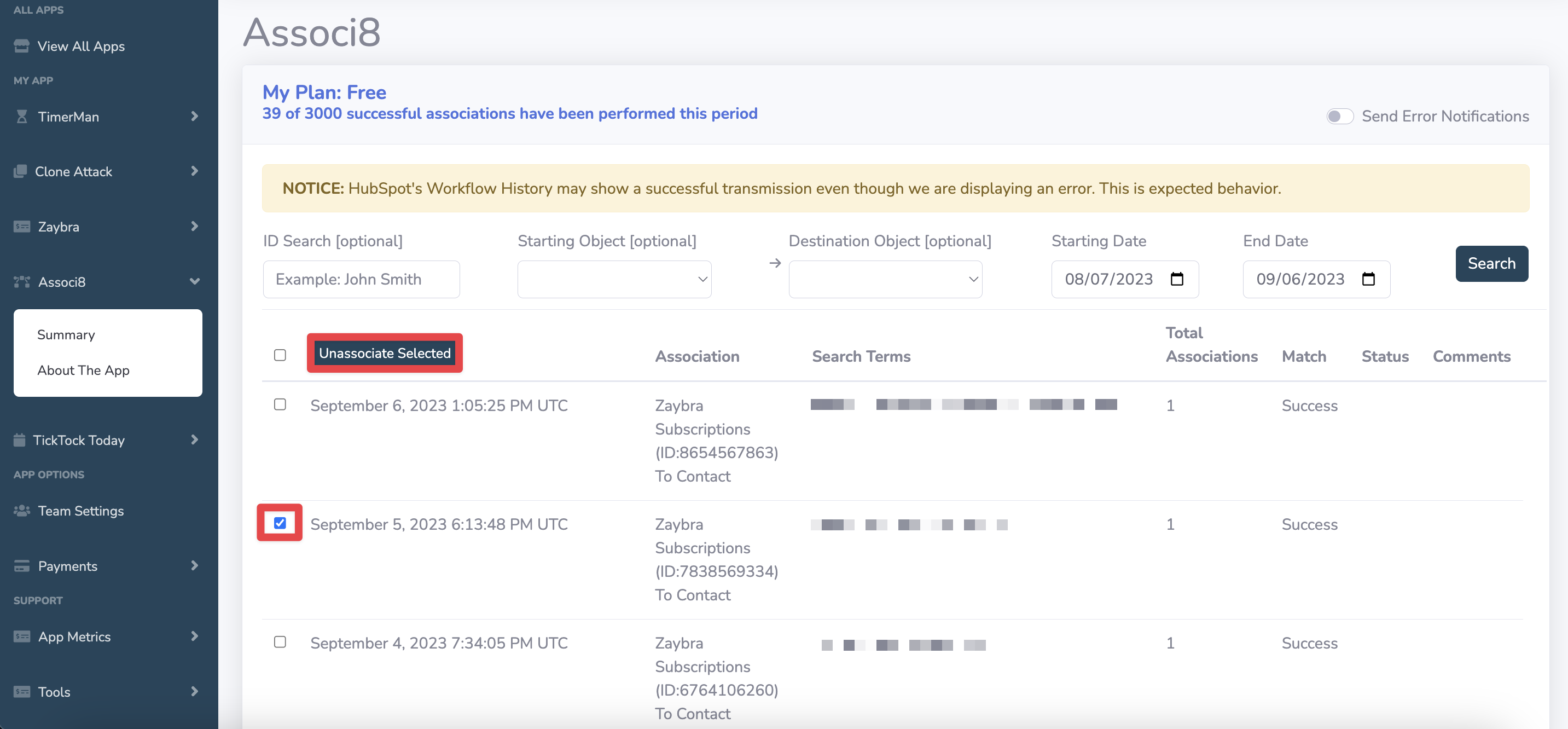
Task: Open the Starting Date calendar picker
Action: click(x=1178, y=279)
